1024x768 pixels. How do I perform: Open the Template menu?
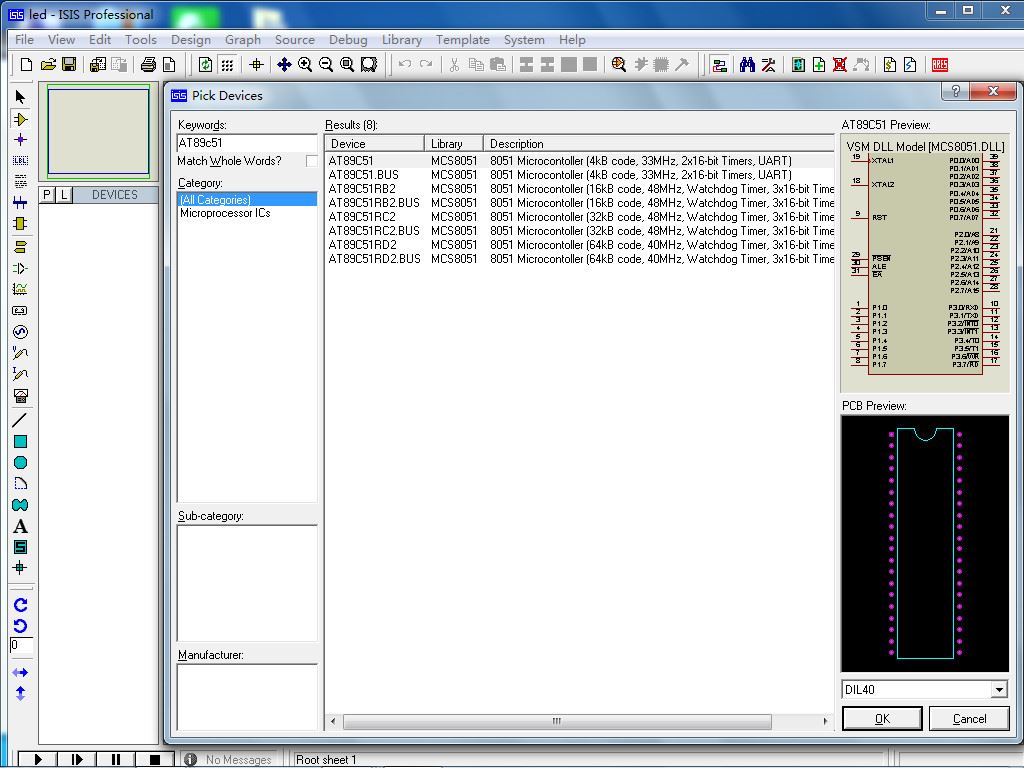[x=462, y=40]
